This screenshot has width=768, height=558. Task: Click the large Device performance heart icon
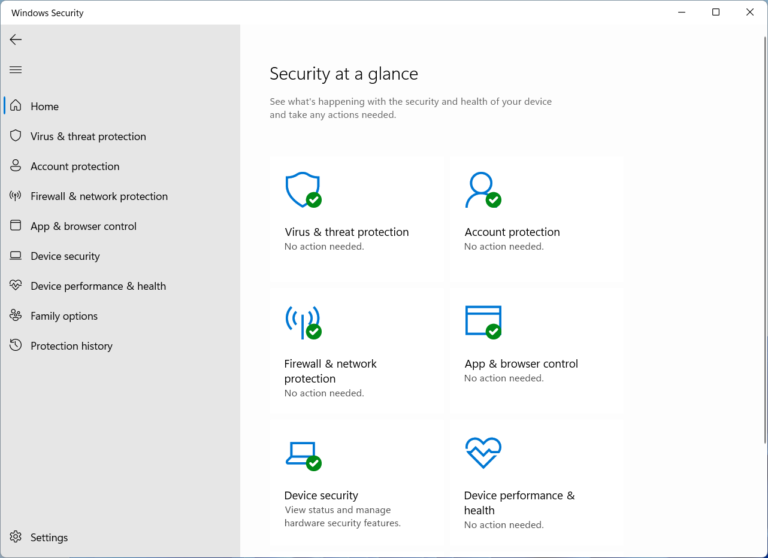[483, 453]
